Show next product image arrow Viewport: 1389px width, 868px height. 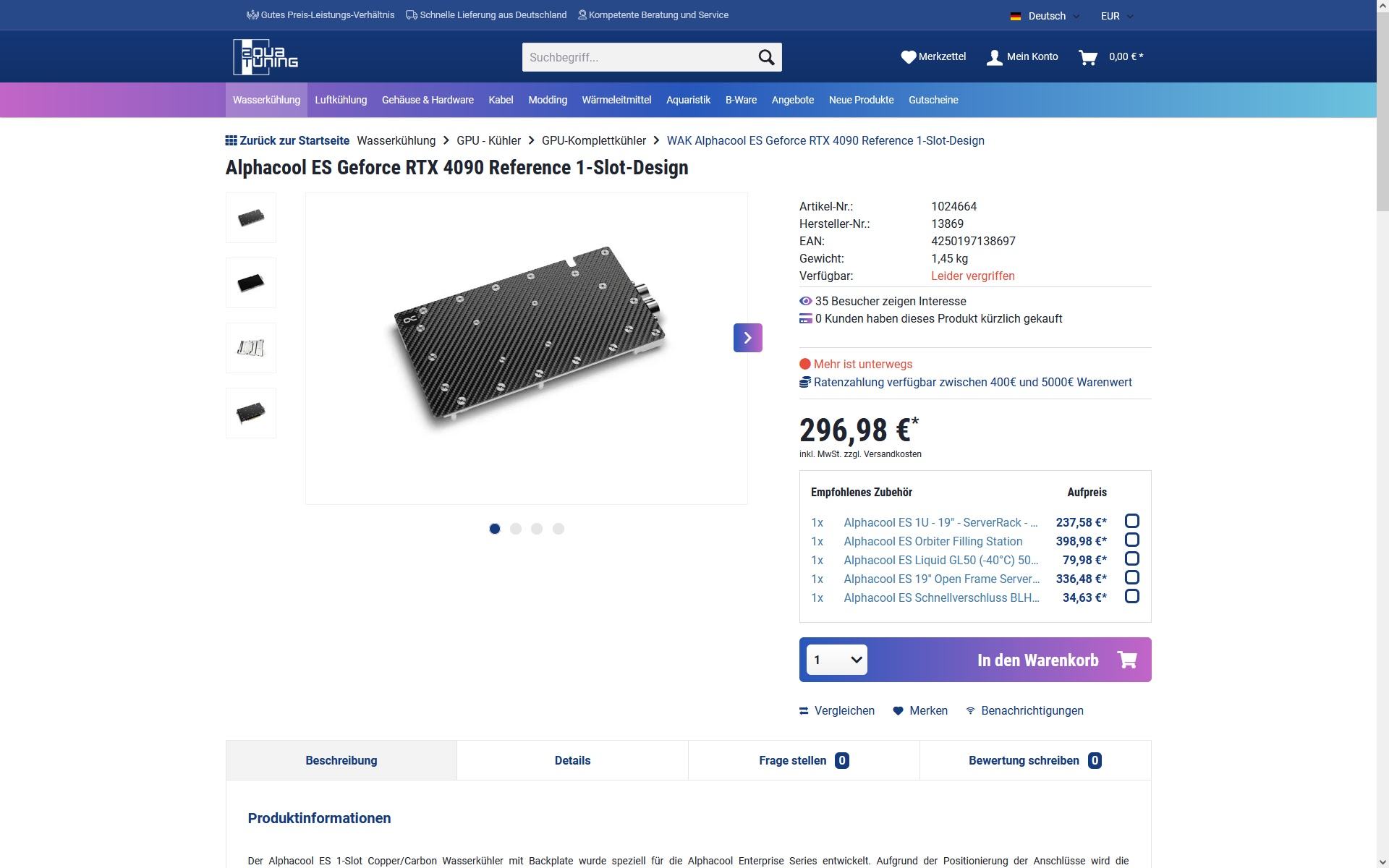pos(747,338)
